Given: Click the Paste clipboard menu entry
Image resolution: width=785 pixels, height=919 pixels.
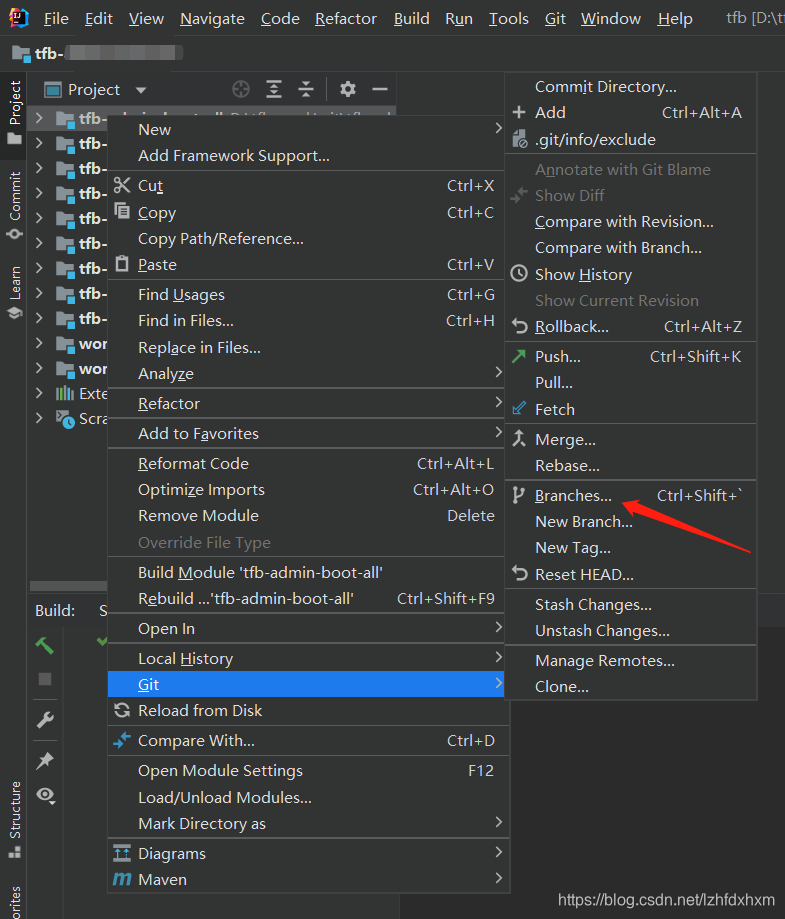Looking at the screenshot, I should tap(306, 265).
